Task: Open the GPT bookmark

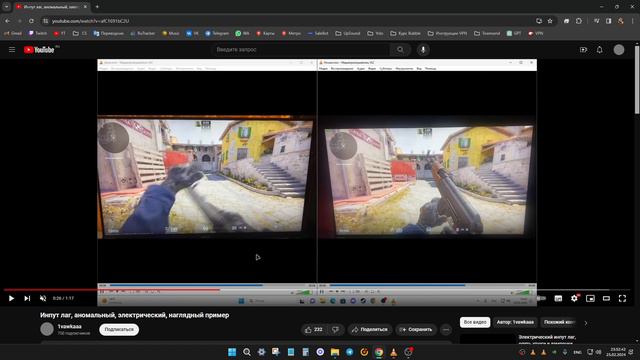Action: click(514, 33)
